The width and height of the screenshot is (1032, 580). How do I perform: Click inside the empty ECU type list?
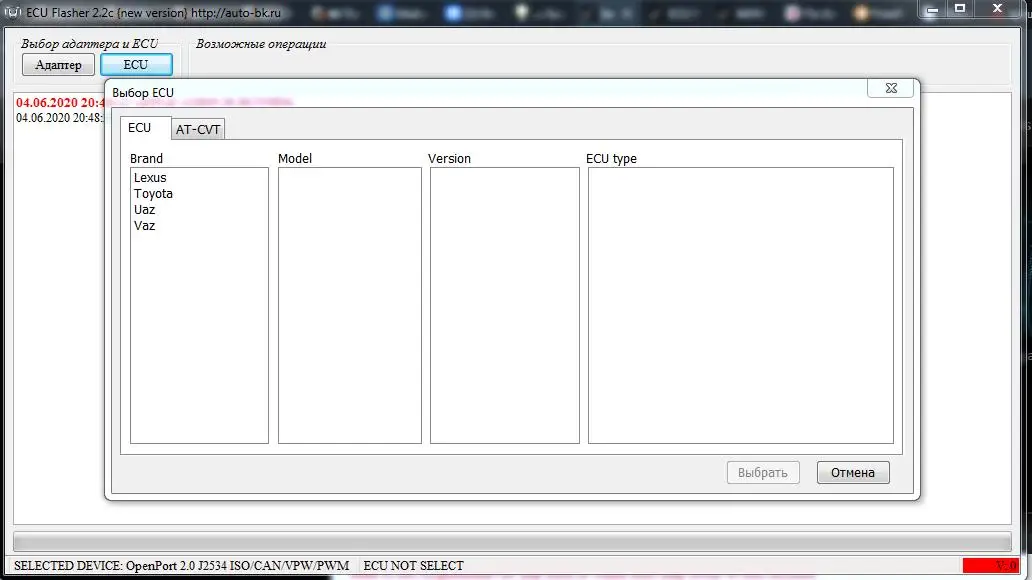[740, 305]
